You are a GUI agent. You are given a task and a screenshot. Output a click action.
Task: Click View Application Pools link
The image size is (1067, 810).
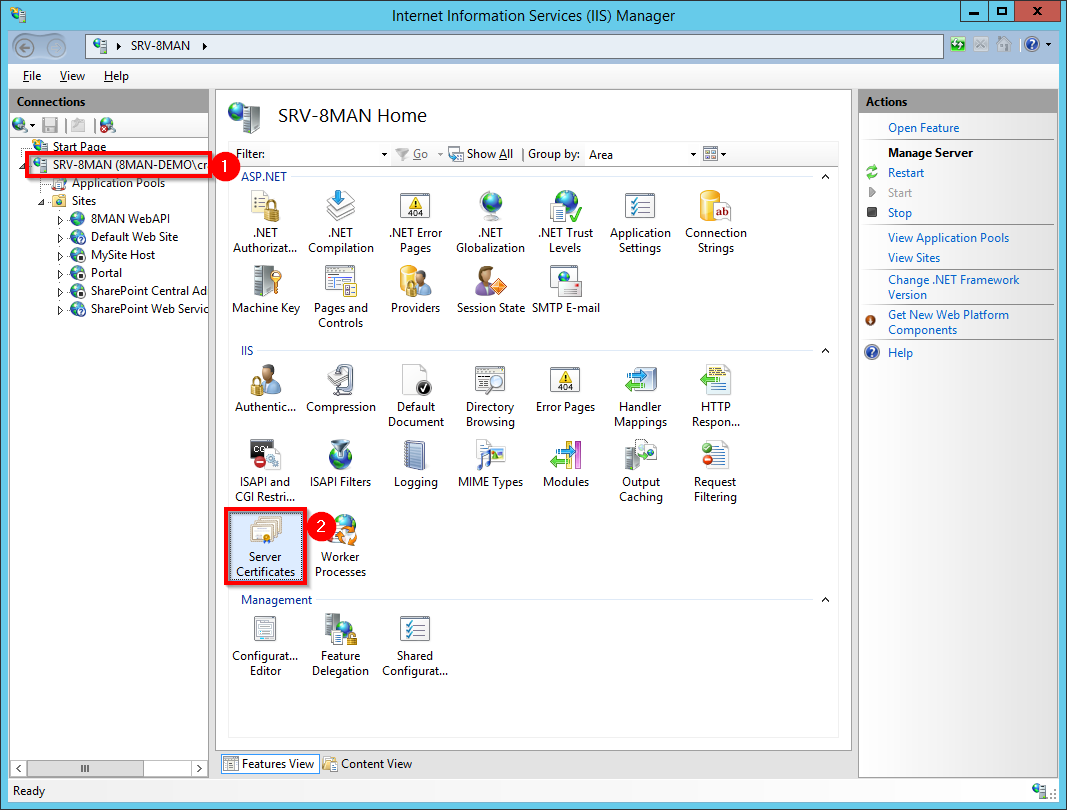[948, 238]
